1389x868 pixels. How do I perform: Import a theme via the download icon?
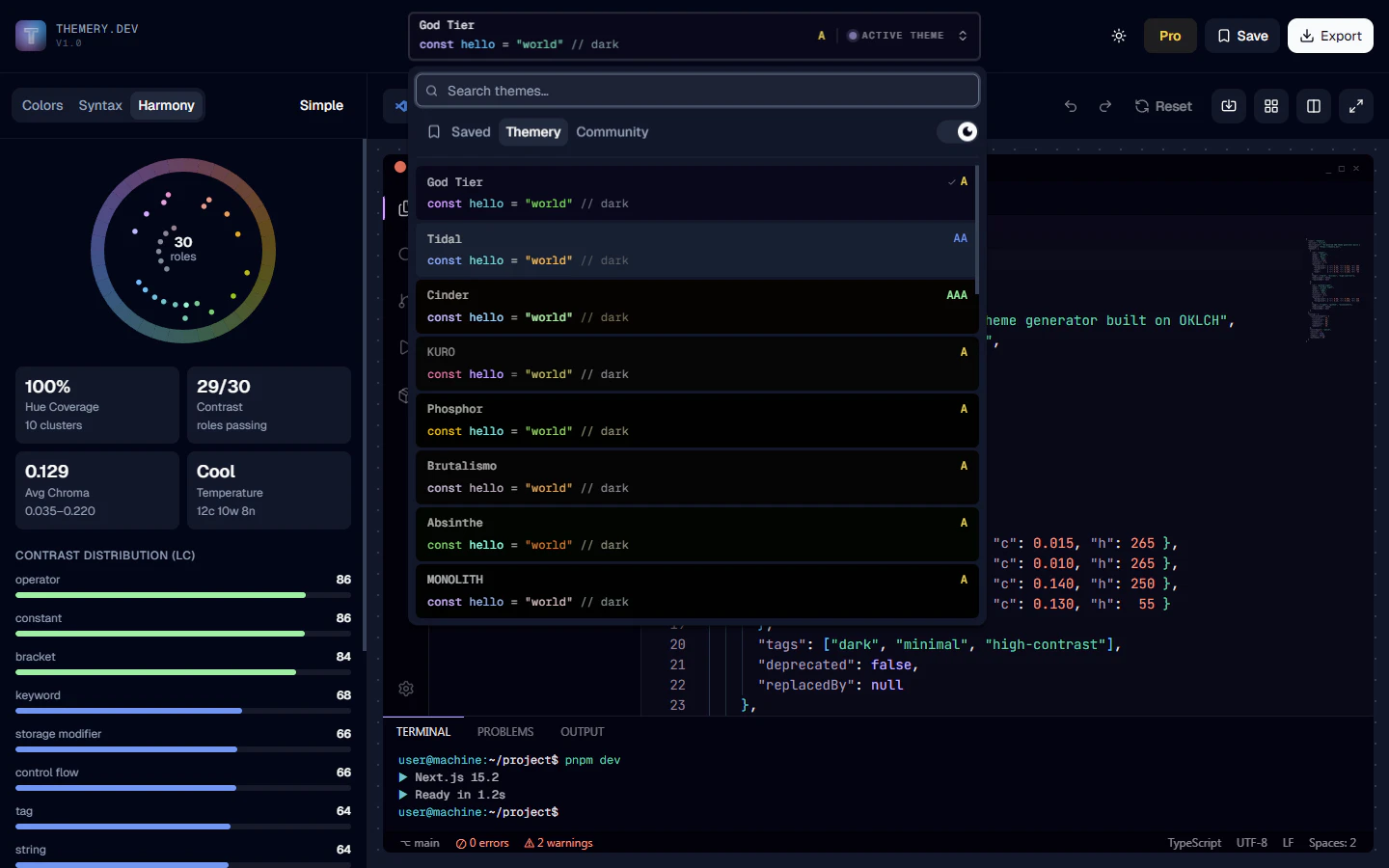tap(1228, 106)
